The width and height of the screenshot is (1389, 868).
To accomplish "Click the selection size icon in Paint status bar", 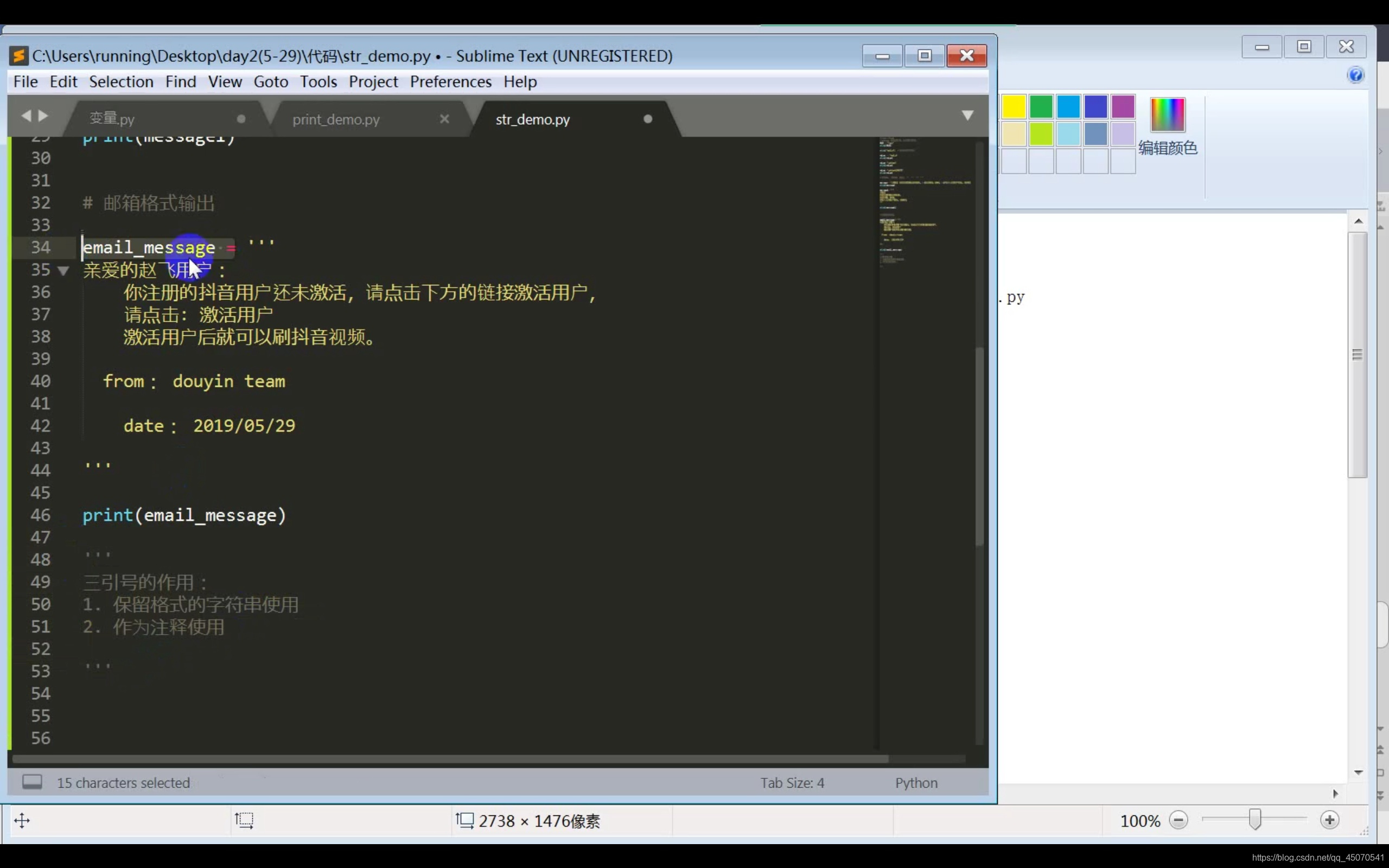I will pyautogui.click(x=244, y=820).
